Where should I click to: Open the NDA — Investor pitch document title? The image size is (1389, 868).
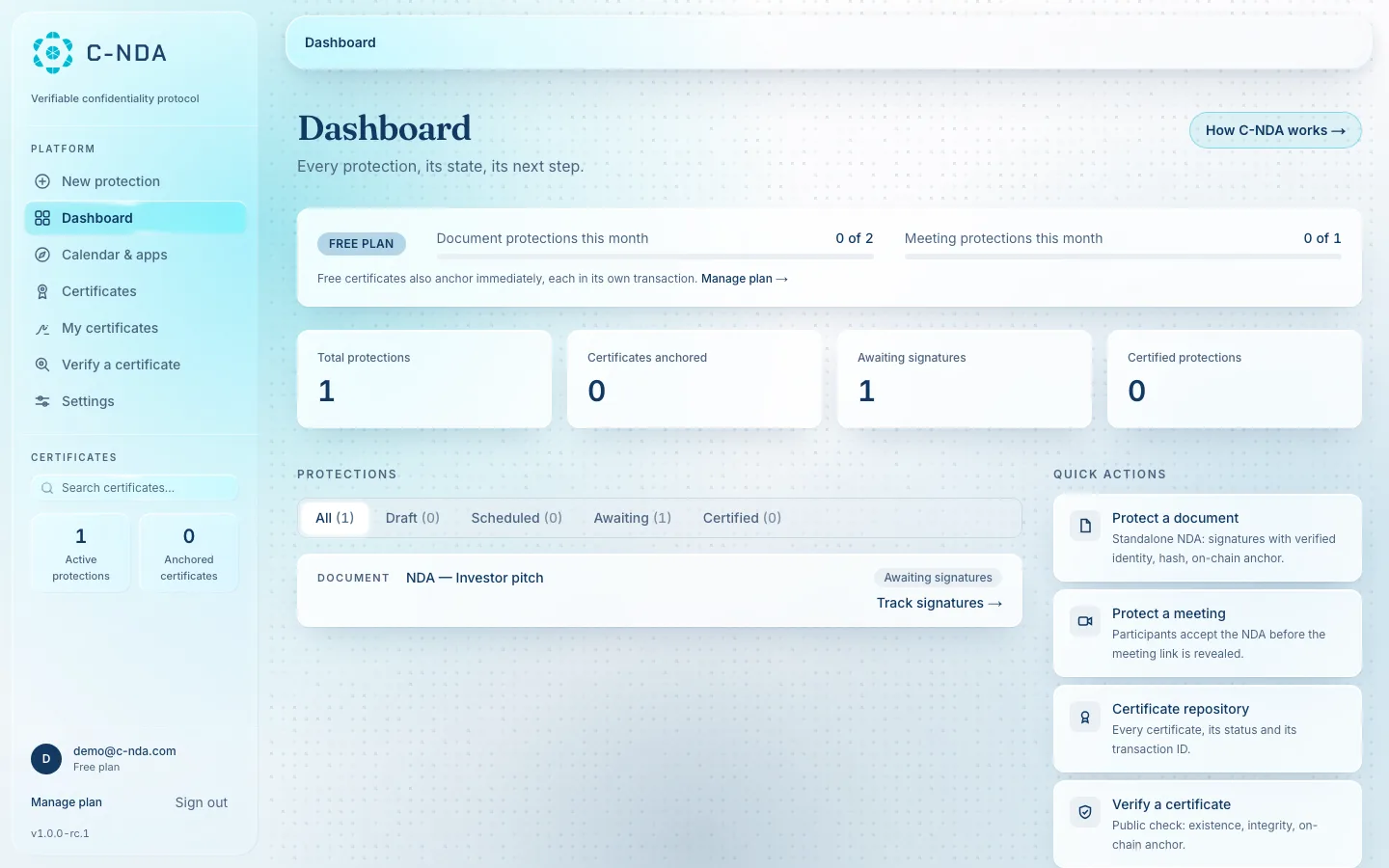[475, 578]
